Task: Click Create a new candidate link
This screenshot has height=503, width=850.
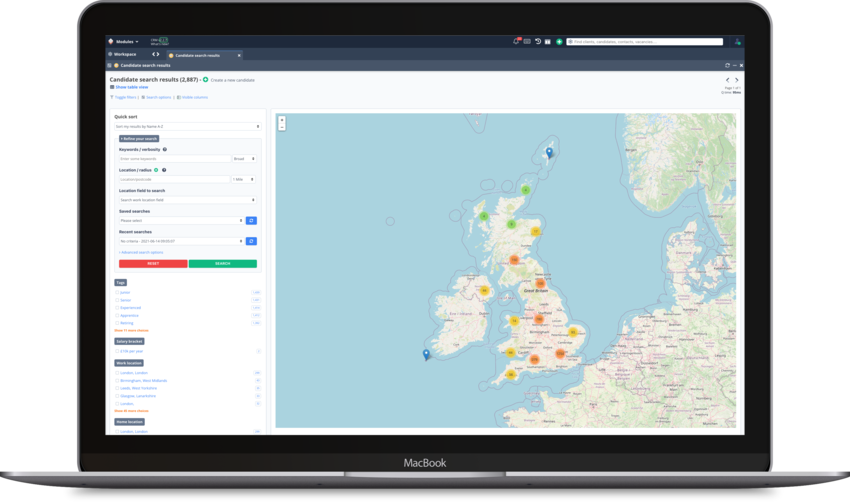Action: tap(233, 80)
